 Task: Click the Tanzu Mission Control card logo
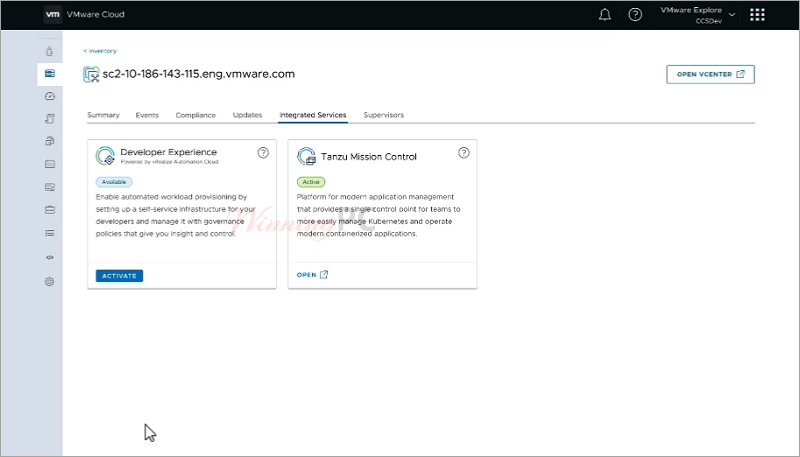point(307,156)
